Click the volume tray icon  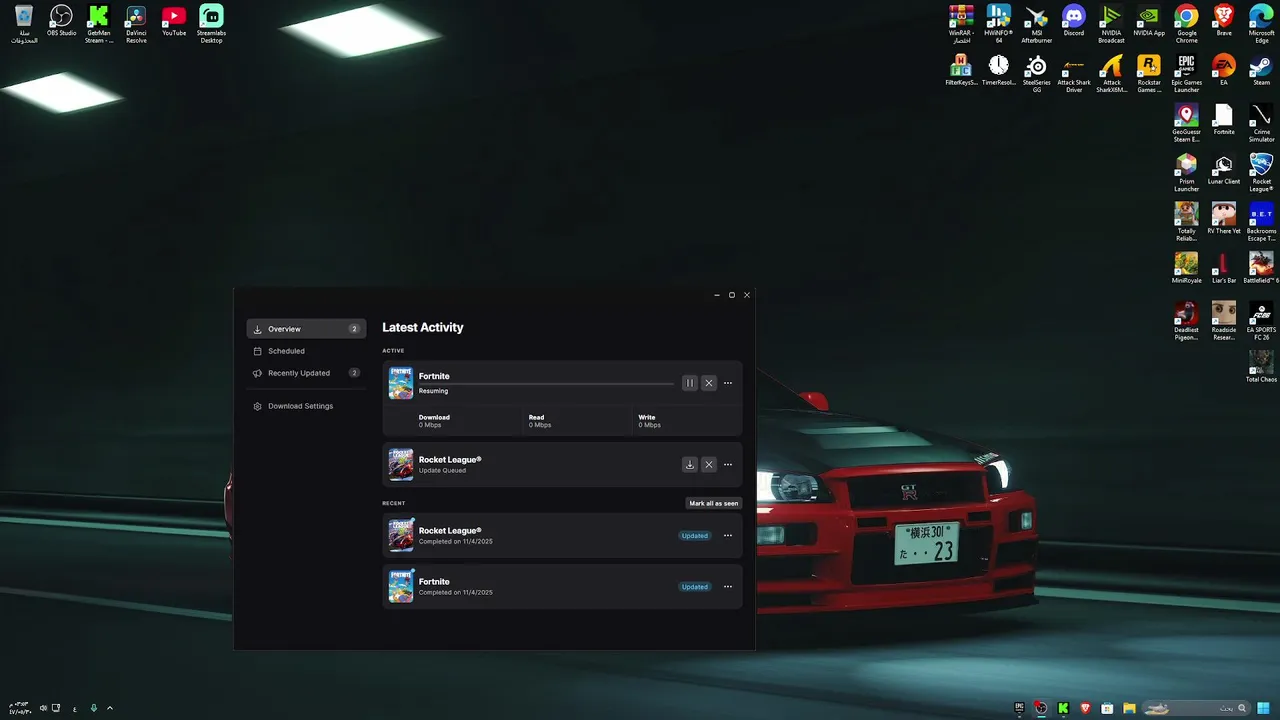coord(42,708)
